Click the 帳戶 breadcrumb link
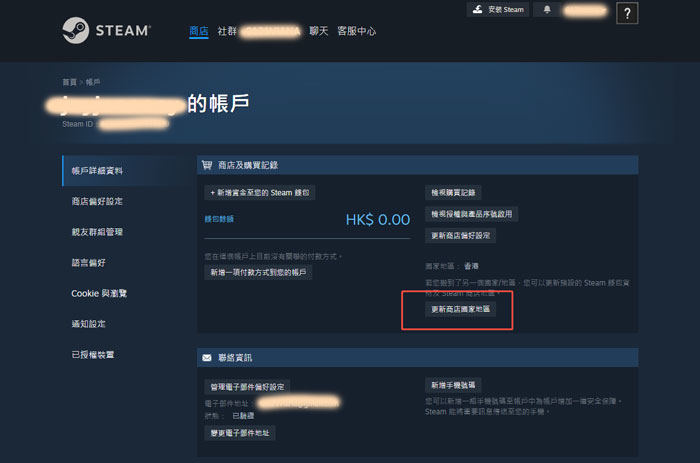The width and height of the screenshot is (700, 463). click(x=93, y=82)
